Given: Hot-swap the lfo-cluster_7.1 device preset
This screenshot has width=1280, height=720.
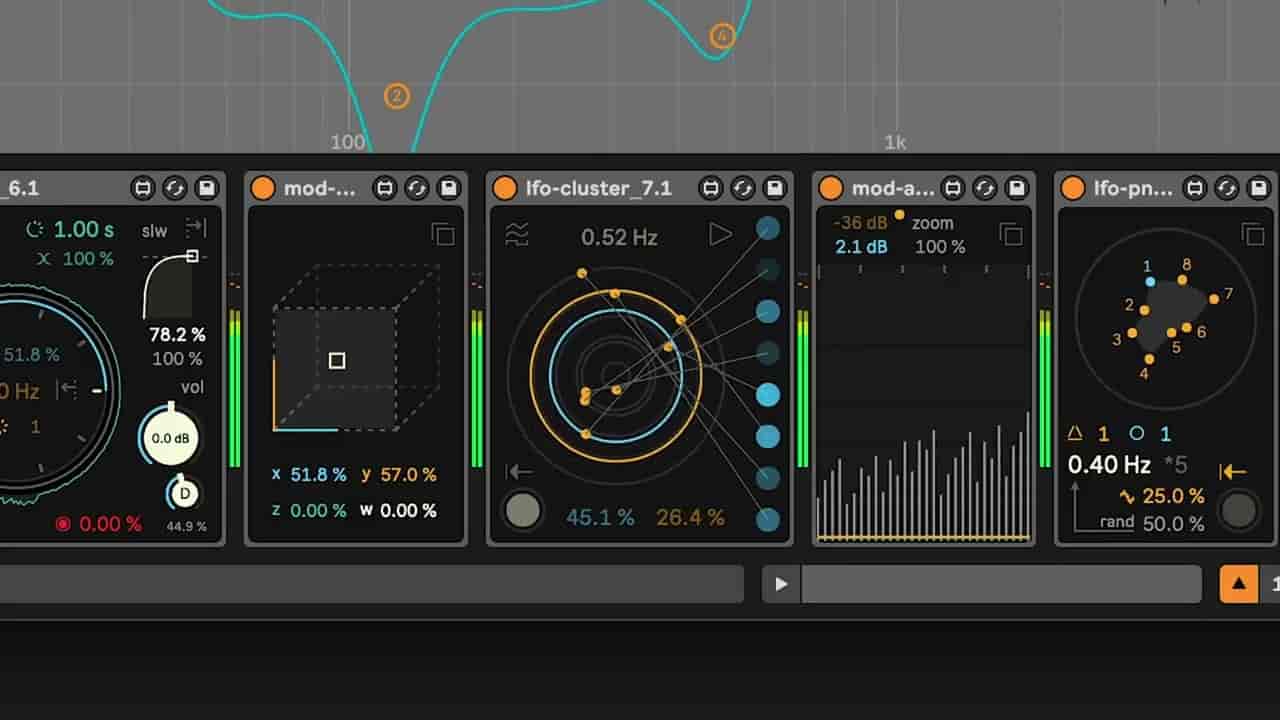Looking at the screenshot, I should (x=743, y=188).
